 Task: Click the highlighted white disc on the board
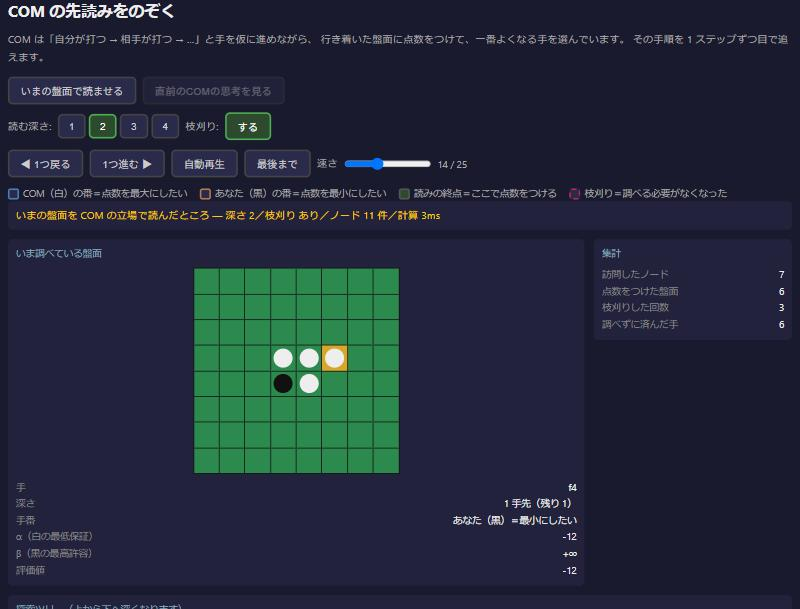(335, 358)
